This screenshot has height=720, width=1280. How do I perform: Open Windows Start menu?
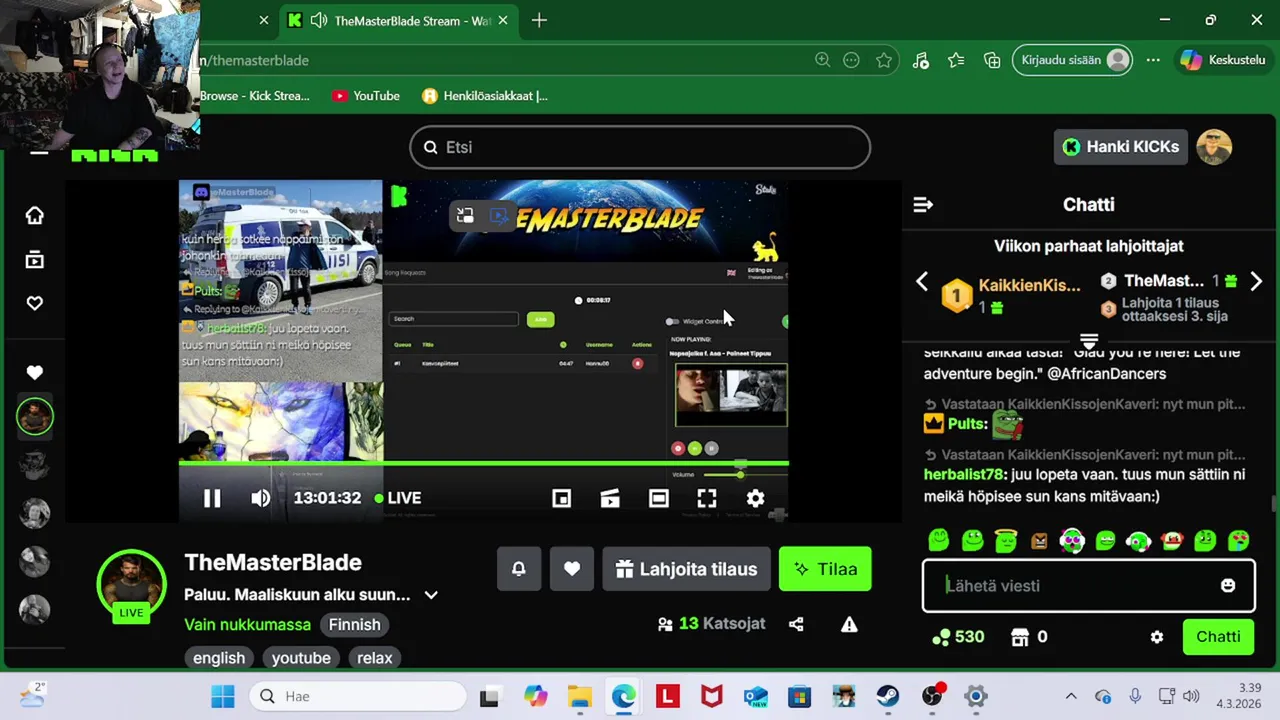point(222,696)
